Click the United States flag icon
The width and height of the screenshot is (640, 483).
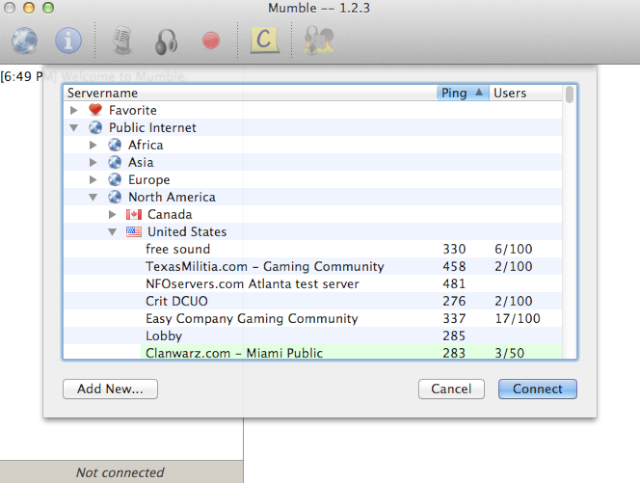(134, 231)
